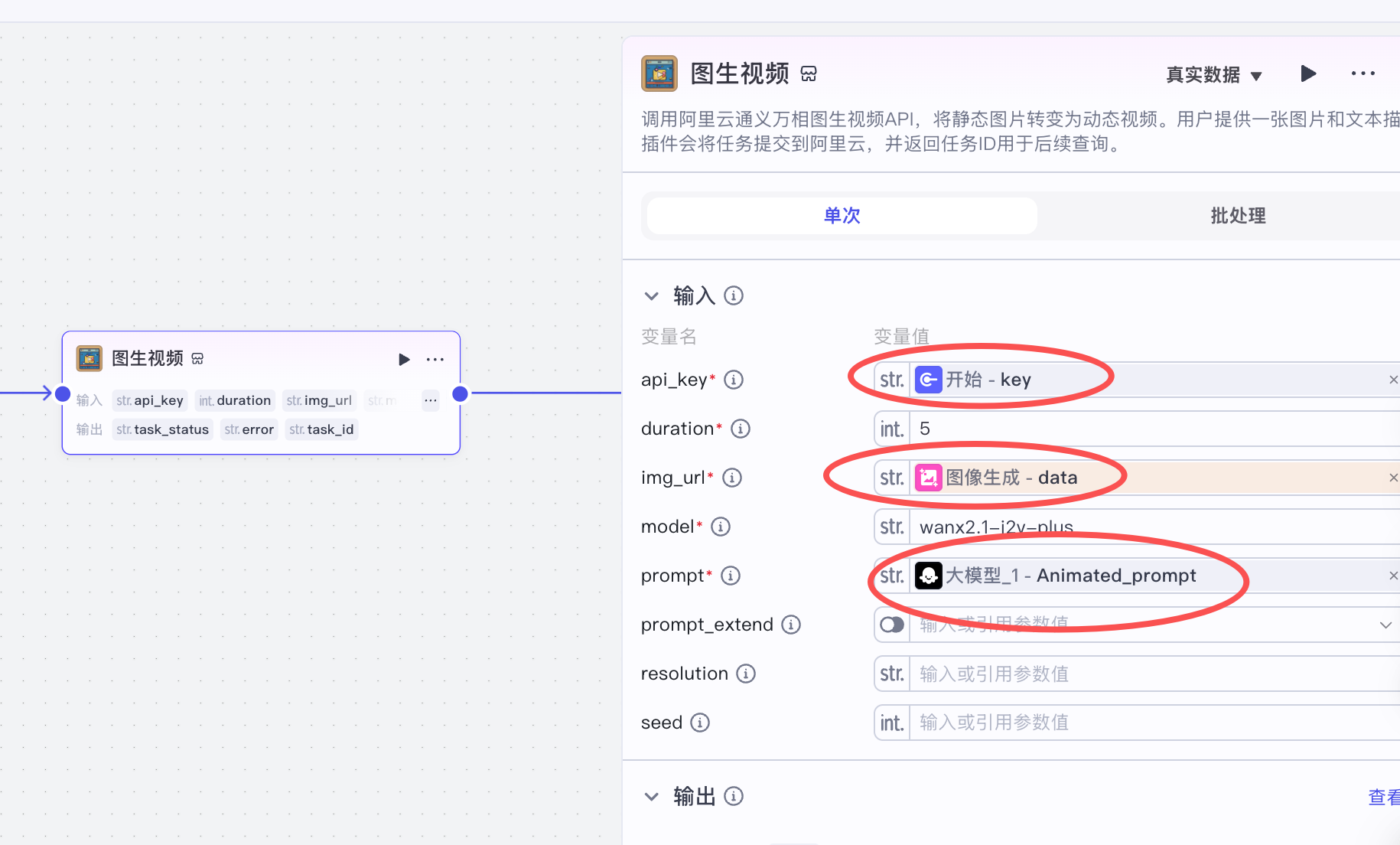Click info icon next to api_key

point(734,380)
